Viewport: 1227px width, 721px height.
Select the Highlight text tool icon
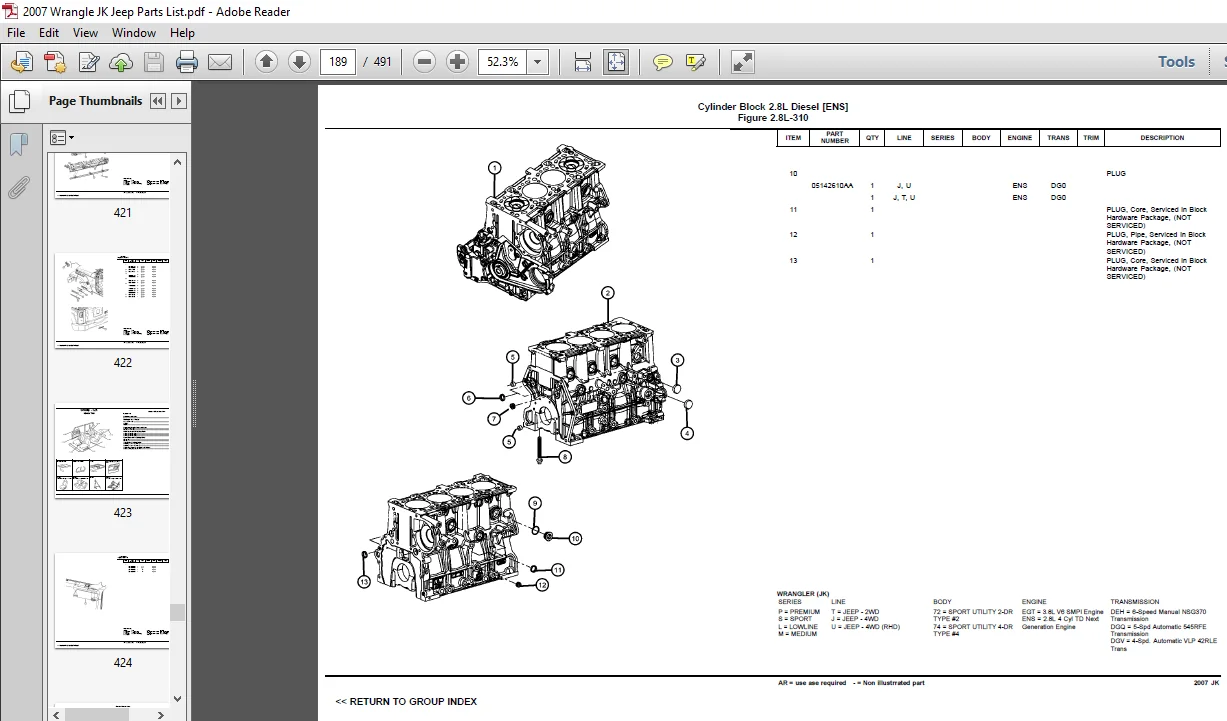pyautogui.click(x=695, y=62)
